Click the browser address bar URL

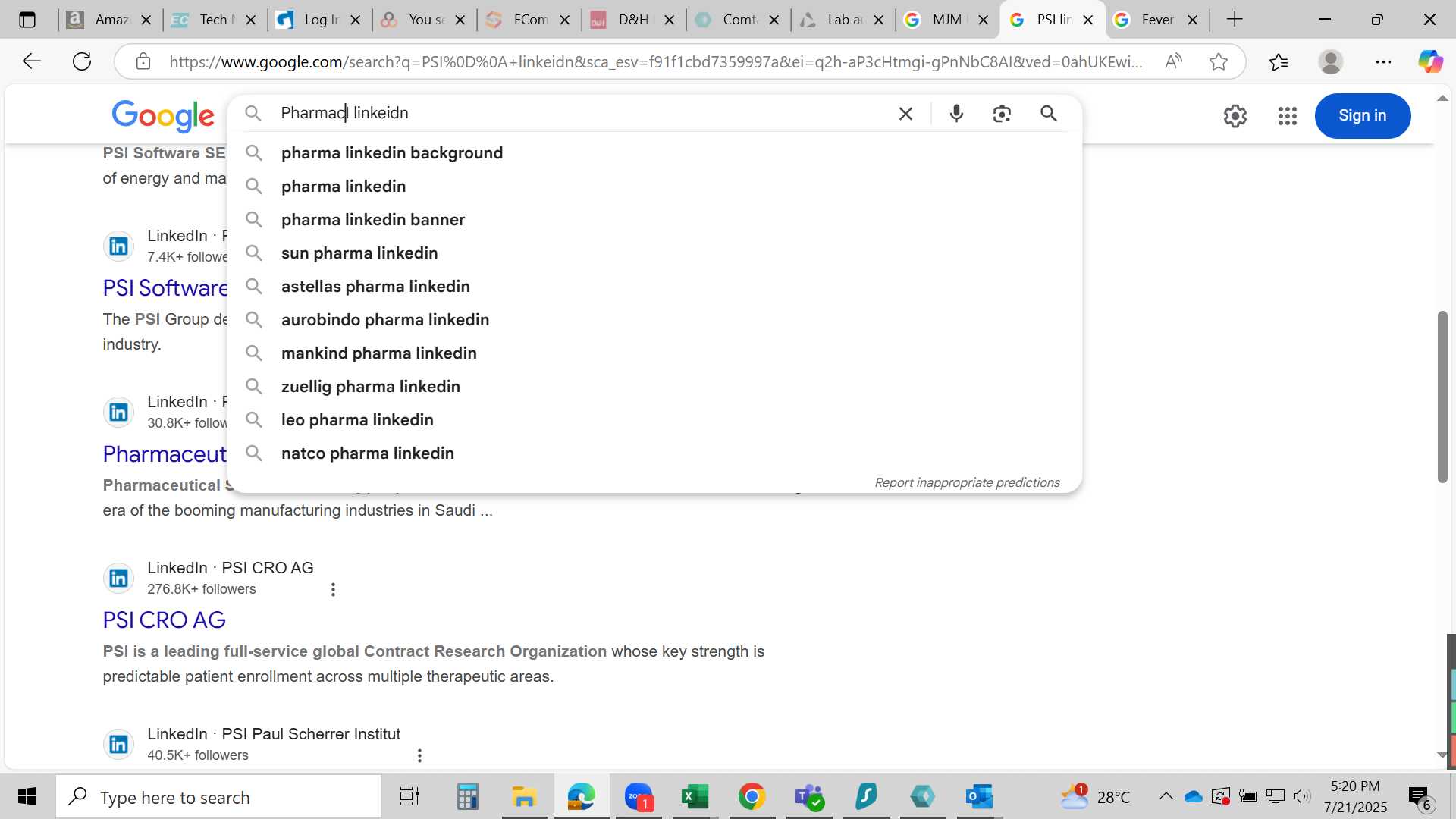656,61
